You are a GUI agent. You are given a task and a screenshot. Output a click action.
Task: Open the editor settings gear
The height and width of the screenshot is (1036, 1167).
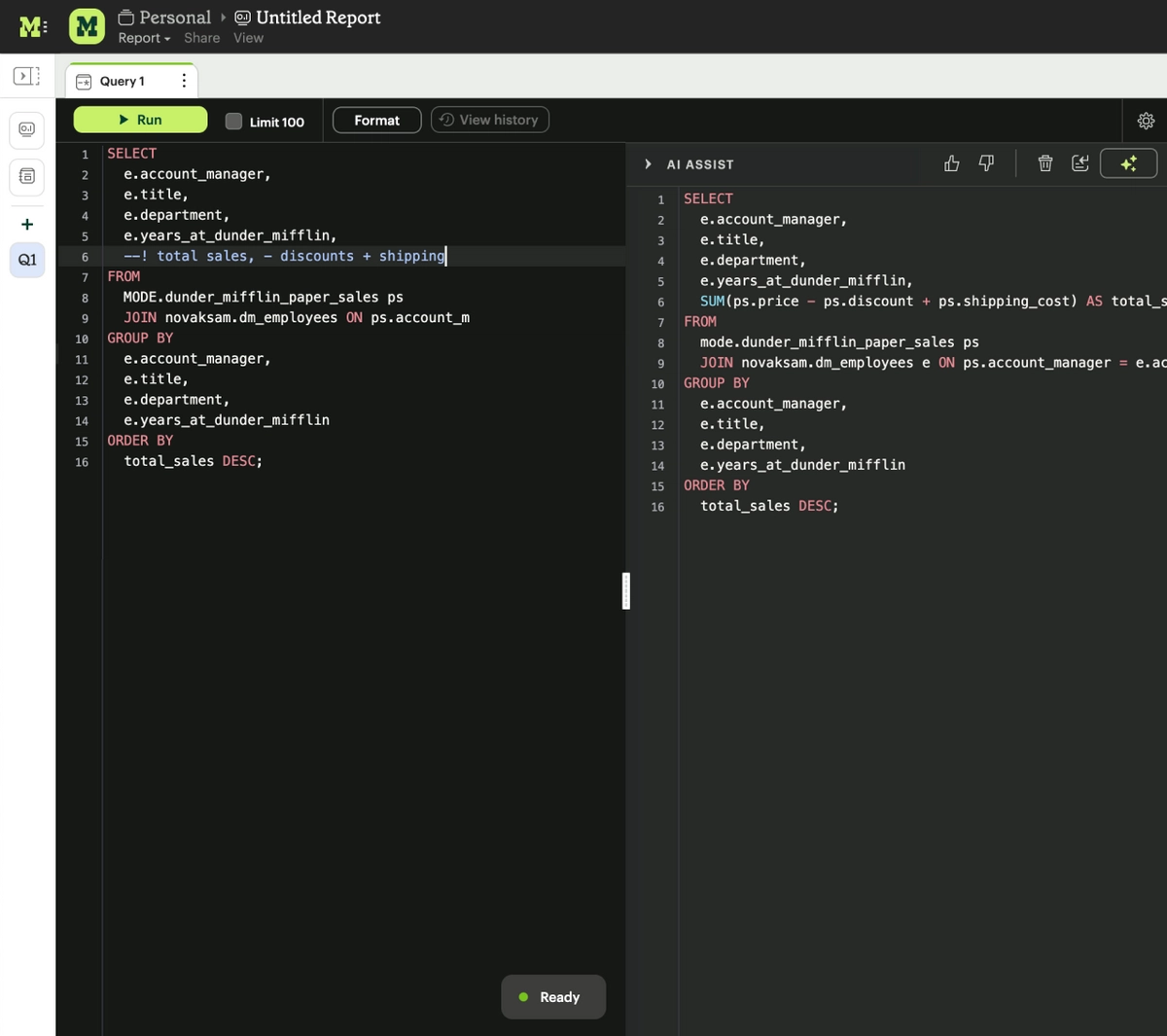click(1146, 120)
